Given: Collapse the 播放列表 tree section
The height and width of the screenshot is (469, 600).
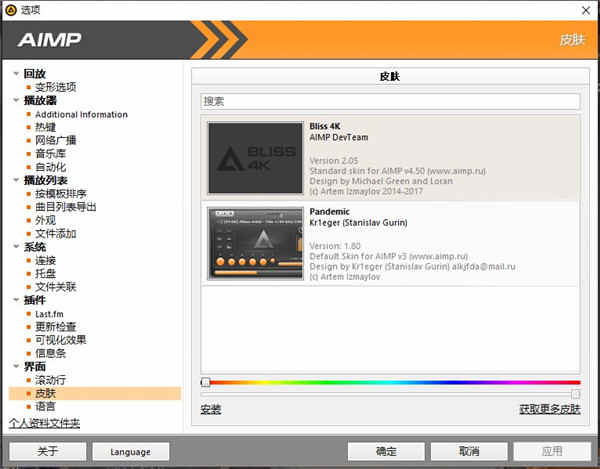Looking at the screenshot, I should (16, 180).
